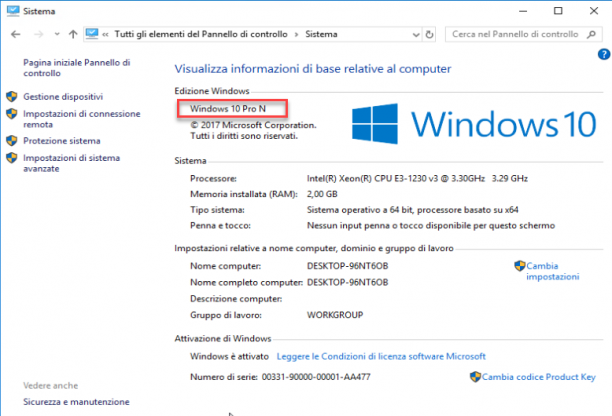Select Nome computer value DESKTOP-96NT6OB
This screenshot has height=416, width=612.
[x=347, y=266]
